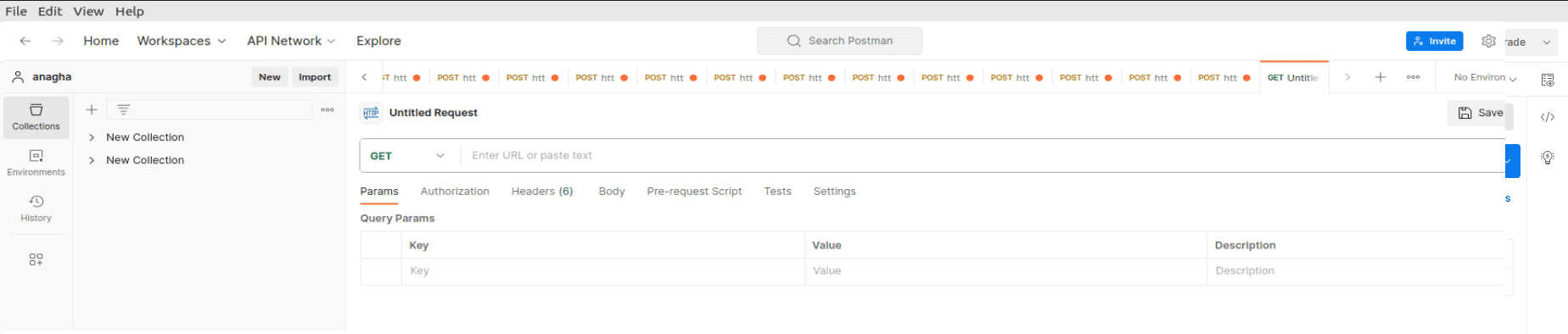1568x334 pixels.
Task: Open the environment quick look icon
Action: point(1548,80)
